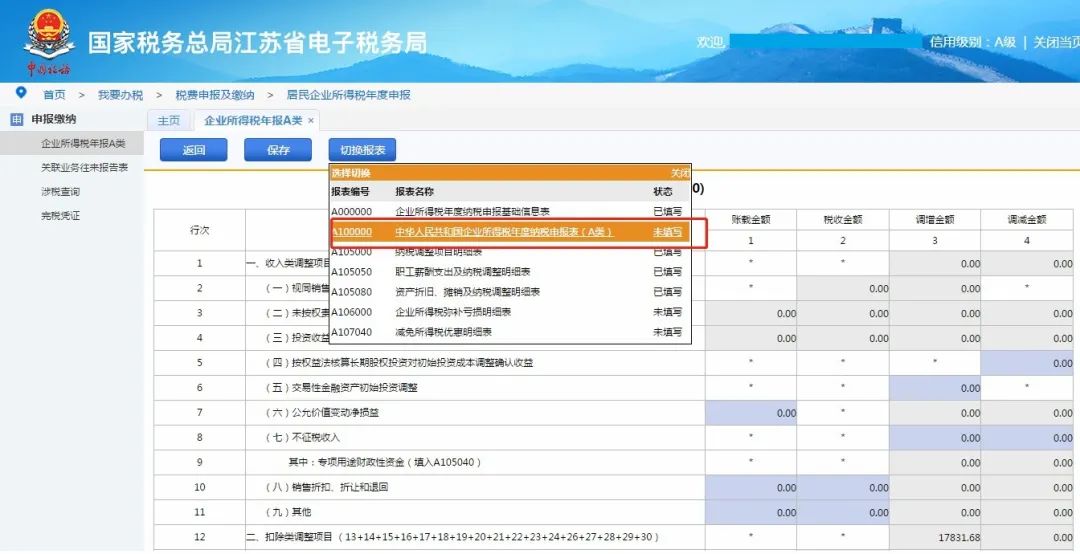Click the 申报缴纳 grid icon in sidebar

pyautogui.click(x=17, y=120)
